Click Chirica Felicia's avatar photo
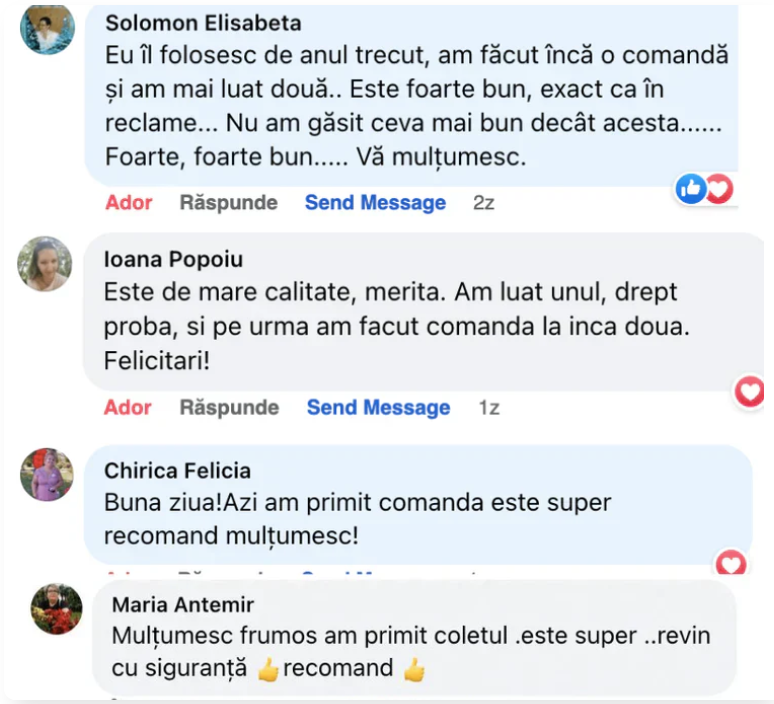Screen dimensions: 774x704 point(47,474)
